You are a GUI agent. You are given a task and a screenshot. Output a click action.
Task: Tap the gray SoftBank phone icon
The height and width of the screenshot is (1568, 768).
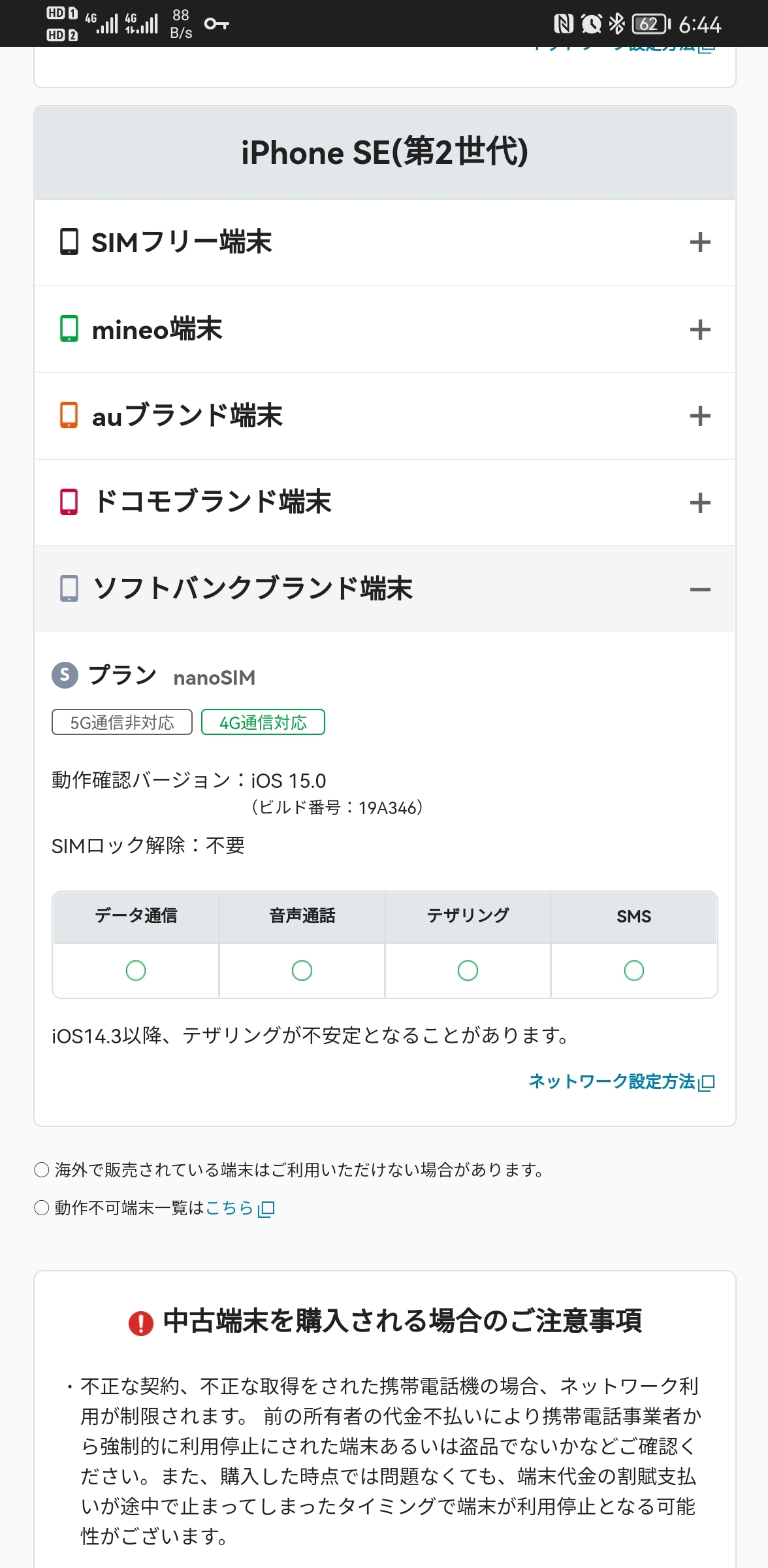[x=69, y=589]
